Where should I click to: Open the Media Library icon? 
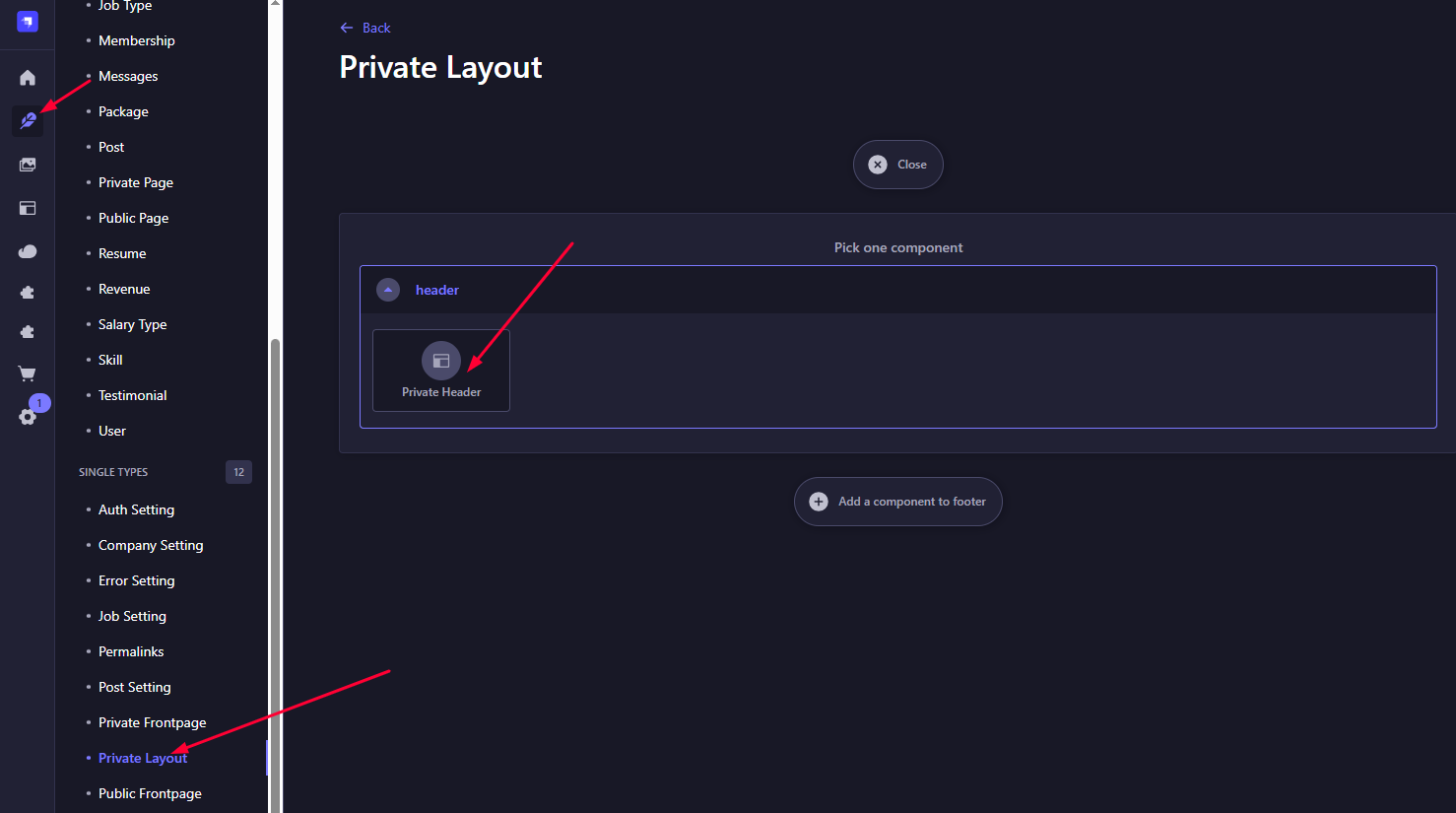28,165
